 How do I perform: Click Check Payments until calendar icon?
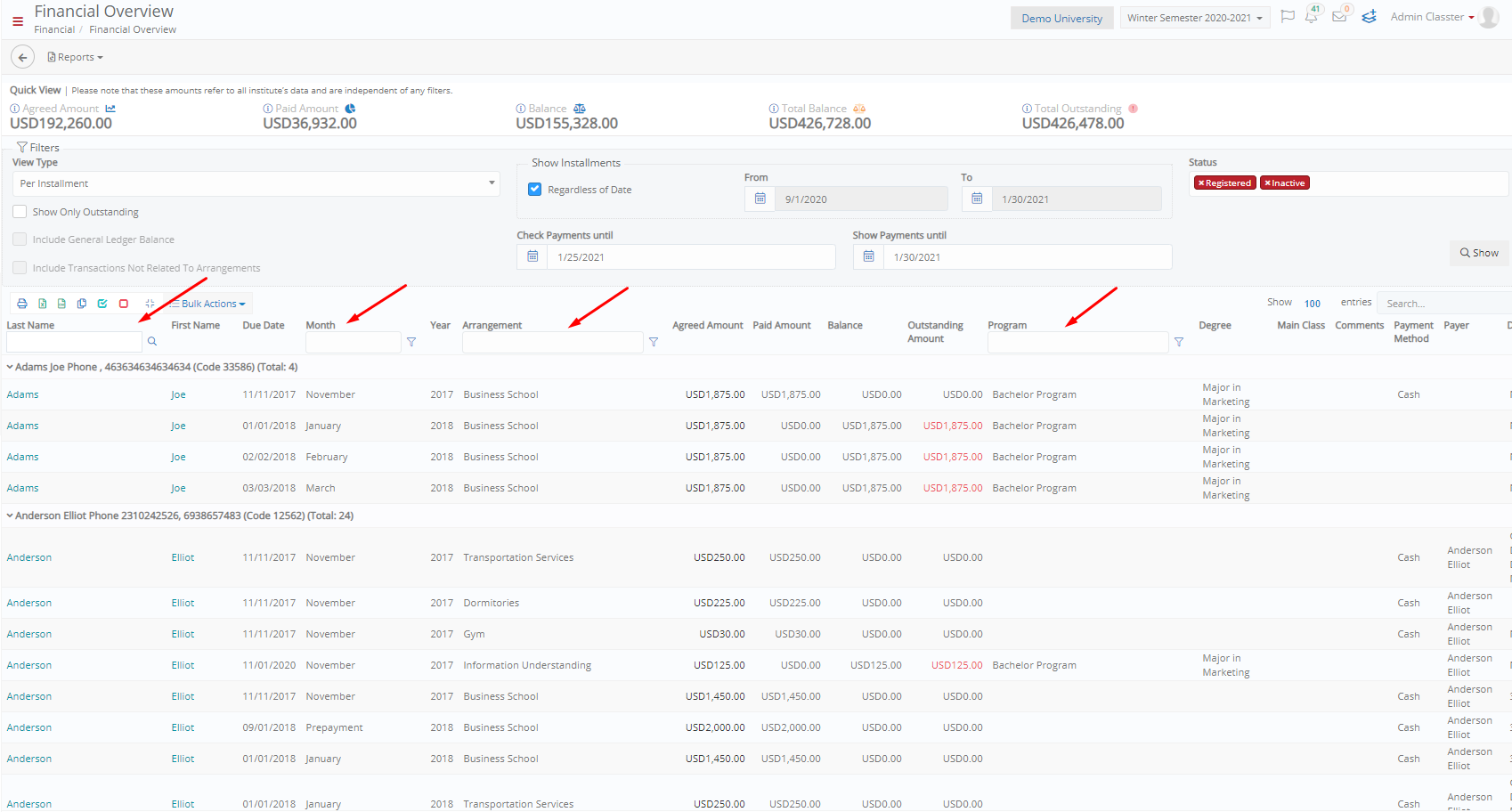point(532,256)
